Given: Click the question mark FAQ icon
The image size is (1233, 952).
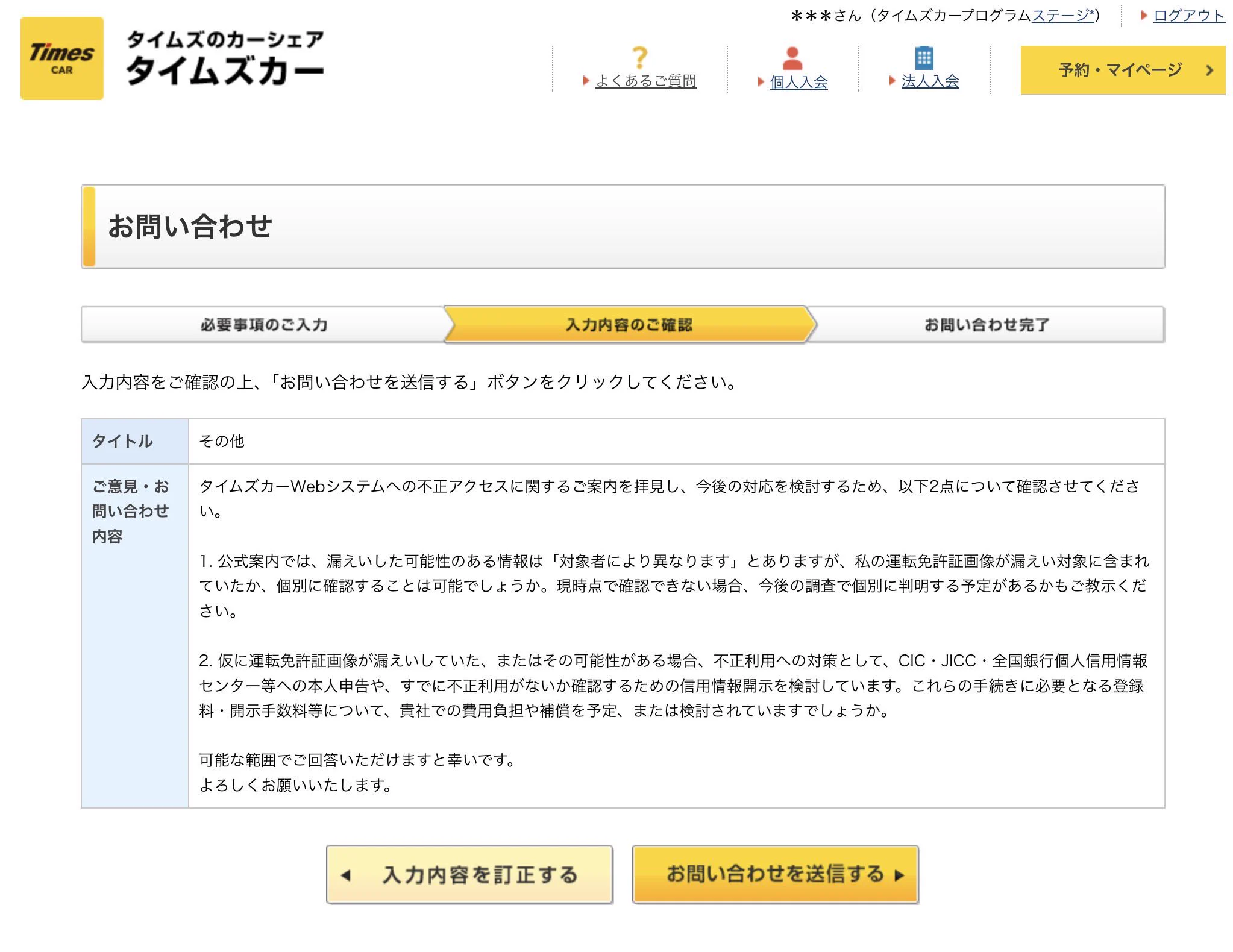Looking at the screenshot, I should click(x=640, y=58).
